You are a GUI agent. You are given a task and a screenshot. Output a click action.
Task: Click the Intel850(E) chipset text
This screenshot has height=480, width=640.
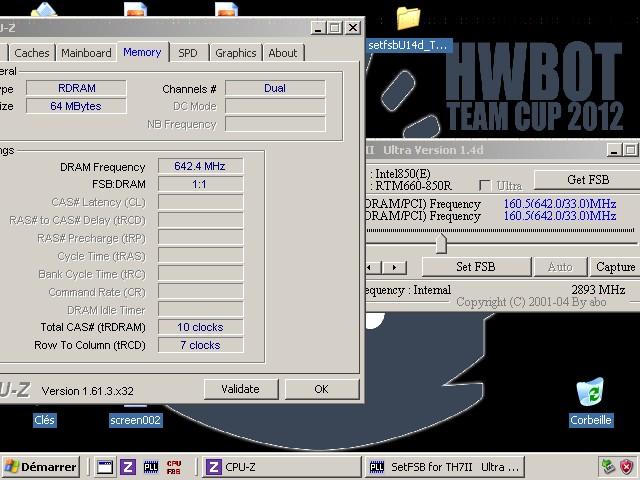[403, 174]
